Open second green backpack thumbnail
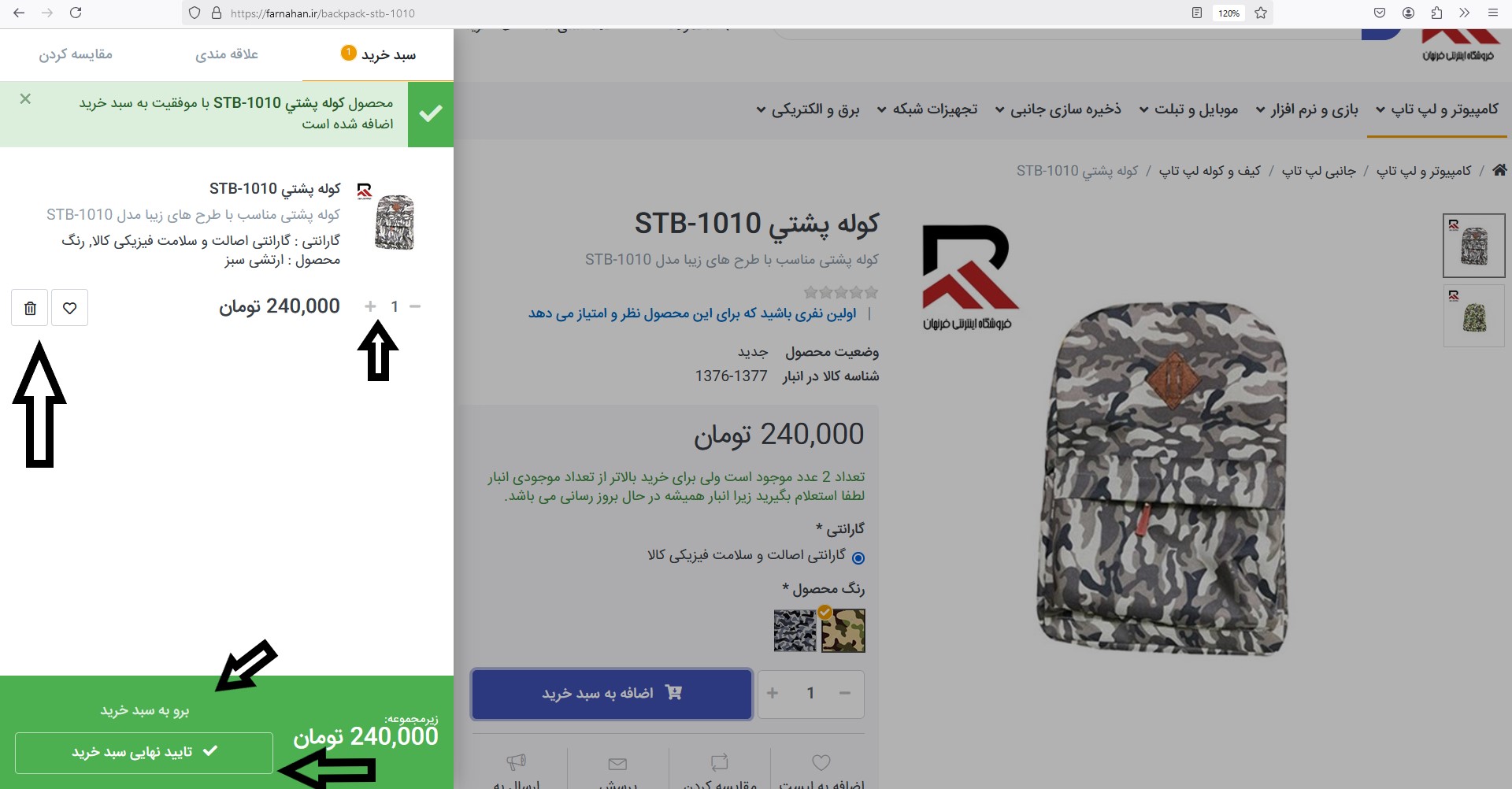Image resolution: width=1512 pixels, height=789 pixels. coord(1473,316)
